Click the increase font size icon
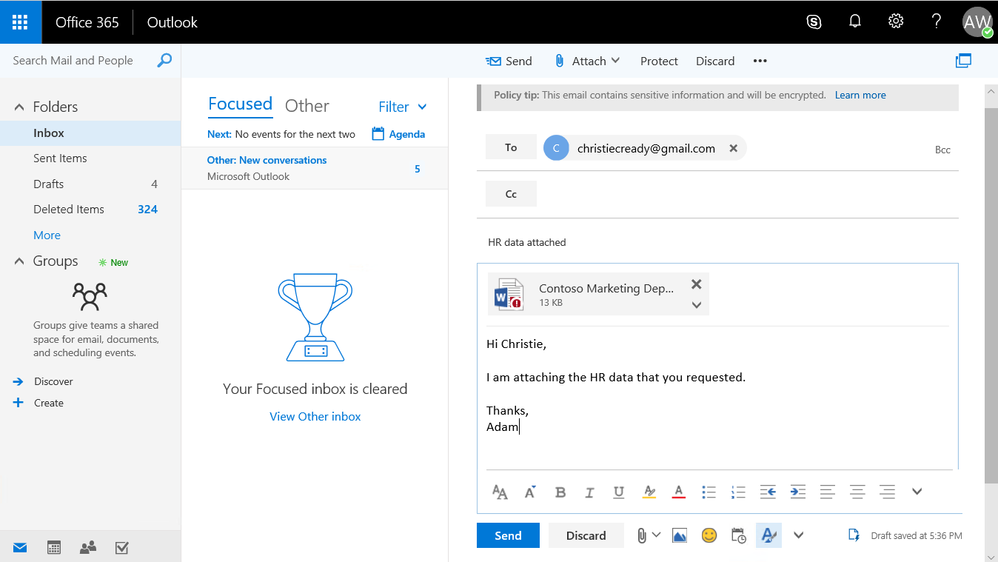 tap(530, 492)
